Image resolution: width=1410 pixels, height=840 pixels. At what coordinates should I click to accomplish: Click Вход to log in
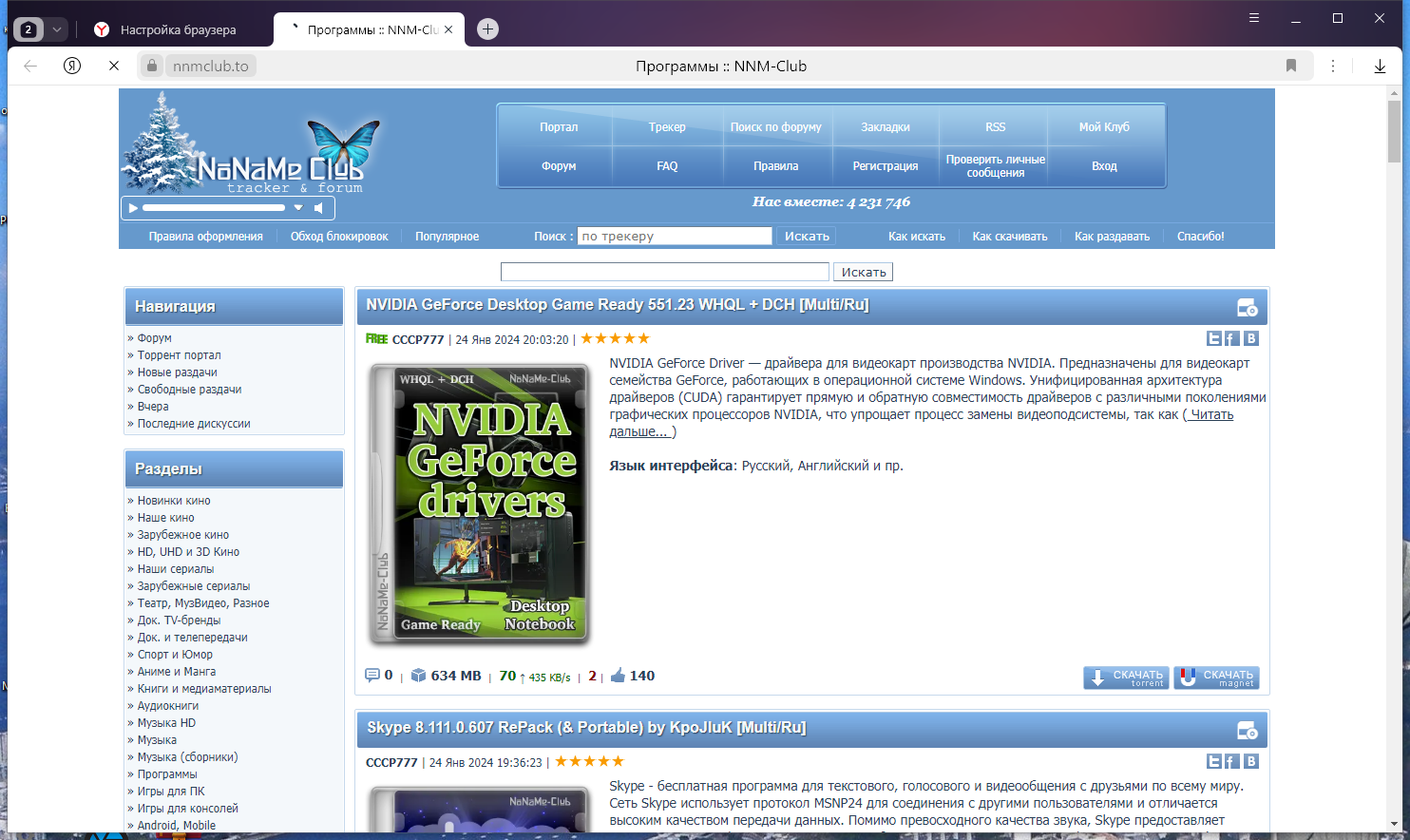pyautogui.click(x=1104, y=165)
